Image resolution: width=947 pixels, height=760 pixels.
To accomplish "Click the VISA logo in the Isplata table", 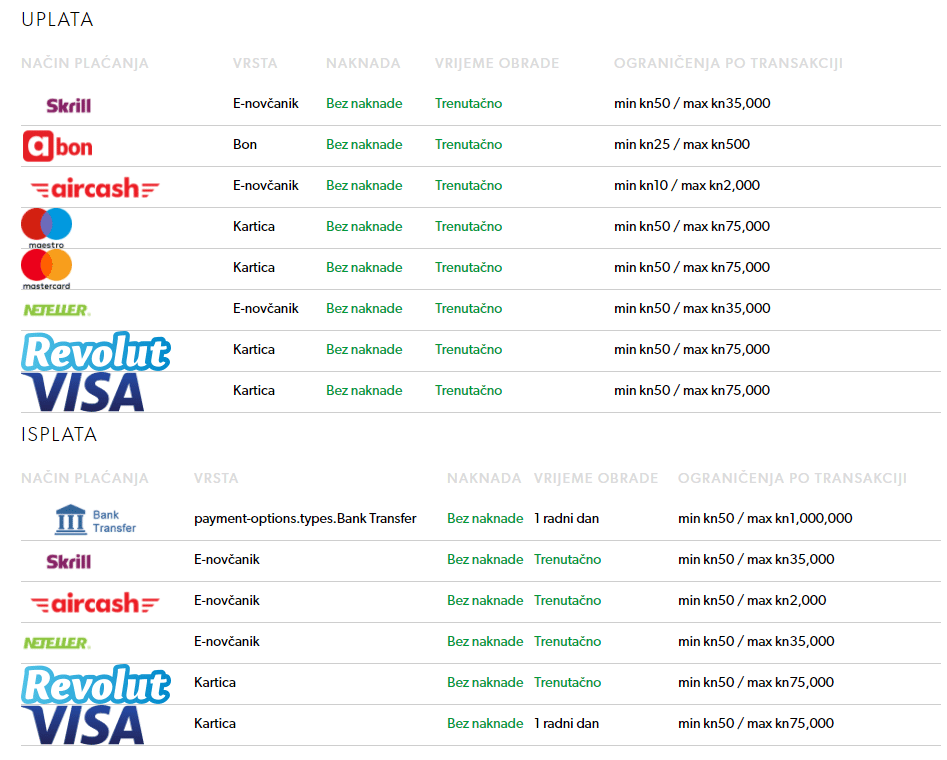I will pyautogui.click(x=83, y=725).
